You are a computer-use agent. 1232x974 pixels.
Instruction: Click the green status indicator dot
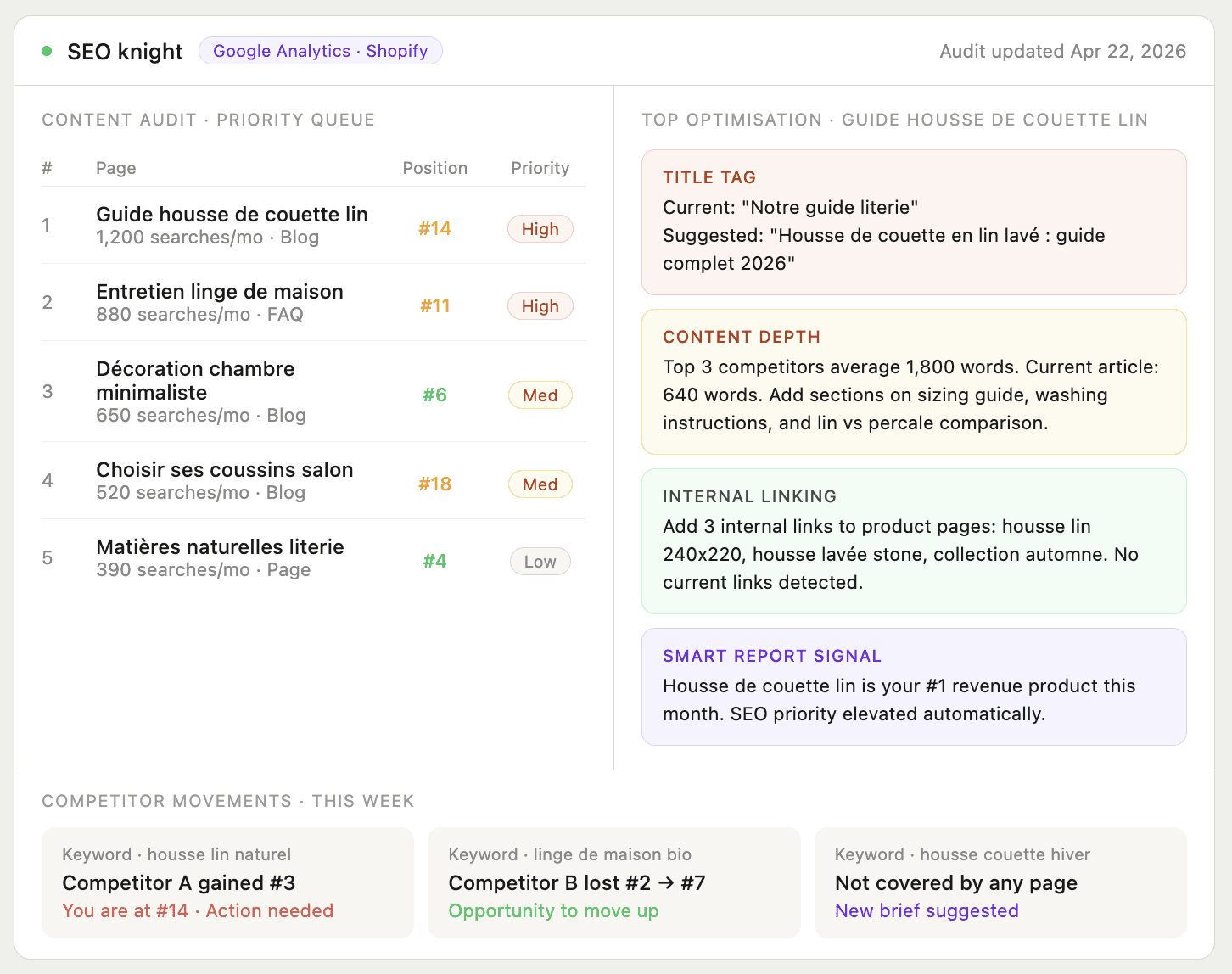pyautogui.click(x=48, y=51)
